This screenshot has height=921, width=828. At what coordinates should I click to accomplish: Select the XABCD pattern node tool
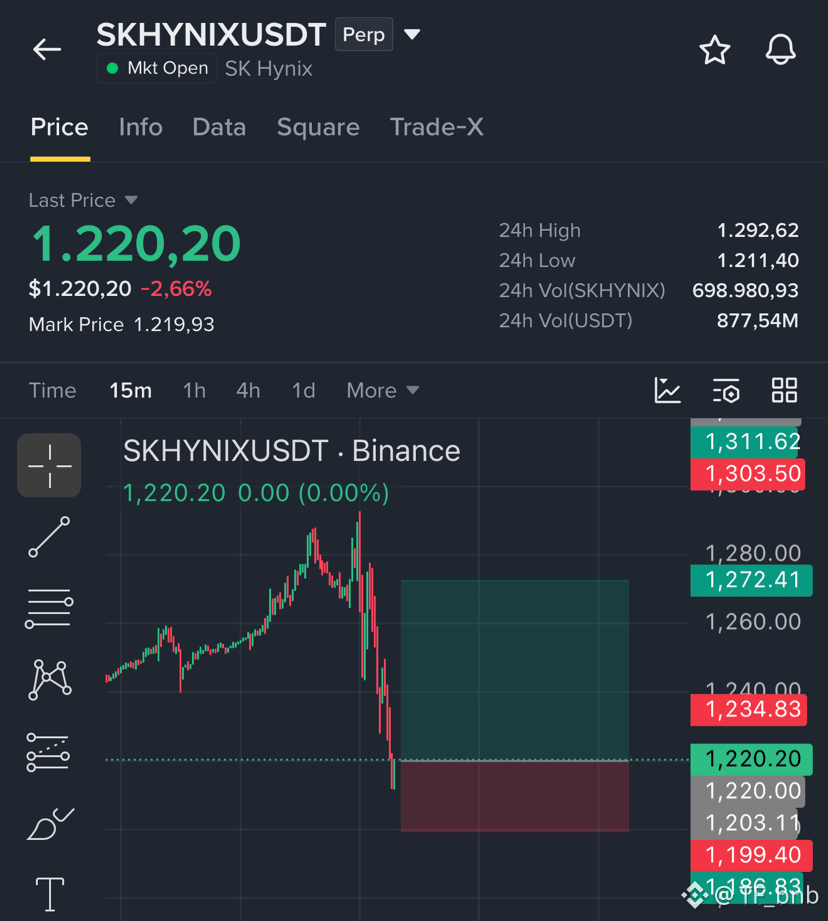tap(50, 680)
